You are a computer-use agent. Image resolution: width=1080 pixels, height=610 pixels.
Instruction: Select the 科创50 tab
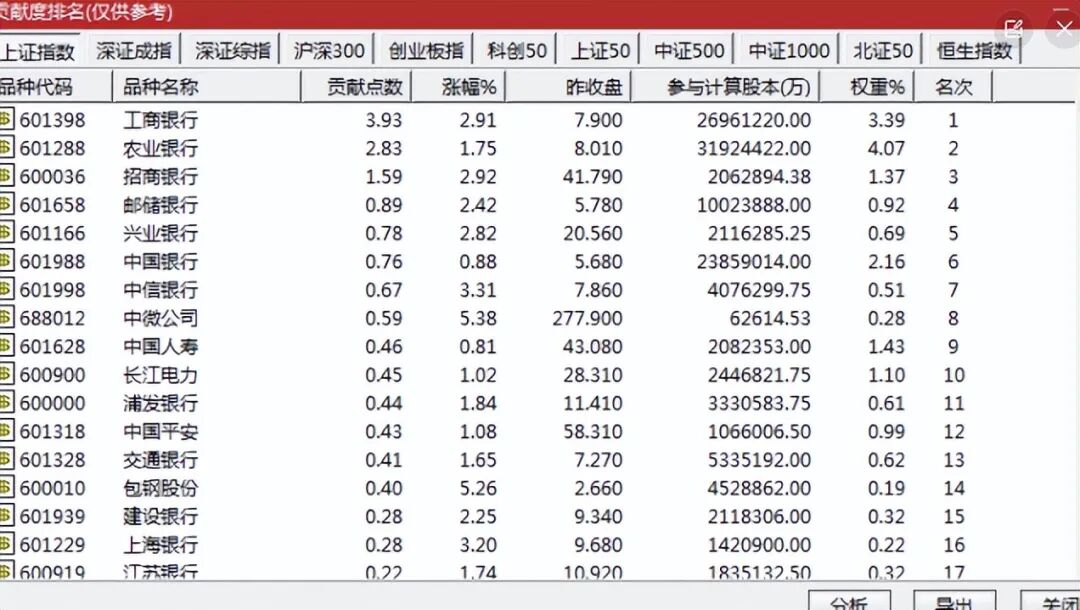tap(517, 50)
